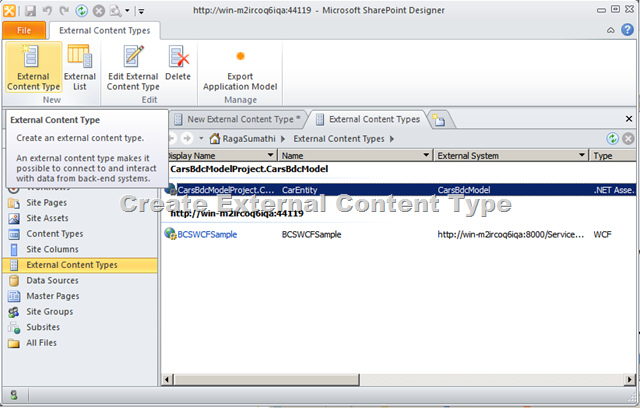Stop loading via breadcrumb bar X icon
The width and height of the screenshot is (640, 408).
coord(629,139)
